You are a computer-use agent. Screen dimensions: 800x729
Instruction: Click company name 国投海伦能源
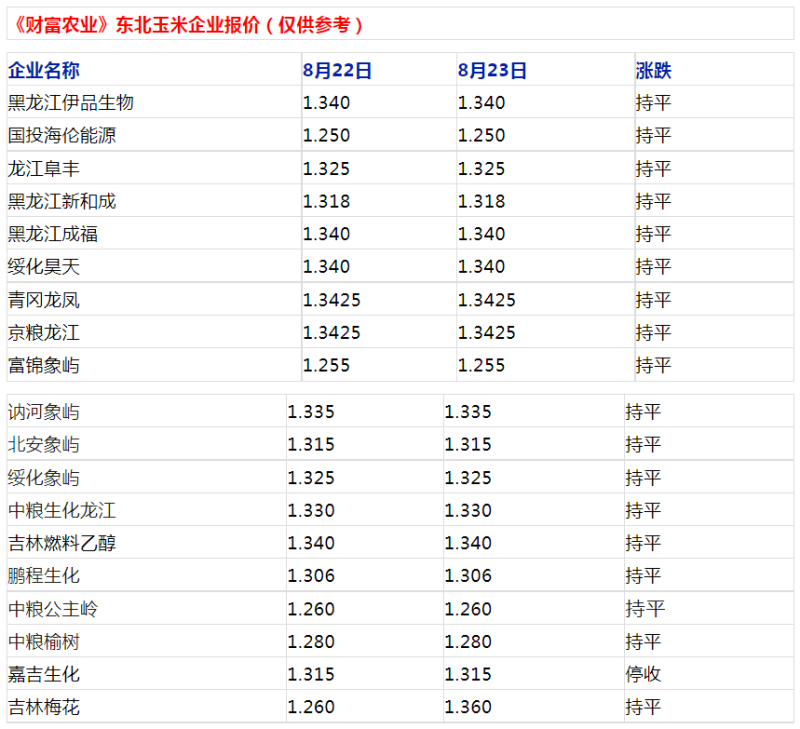pyautogui.click(x=62, y=135)
